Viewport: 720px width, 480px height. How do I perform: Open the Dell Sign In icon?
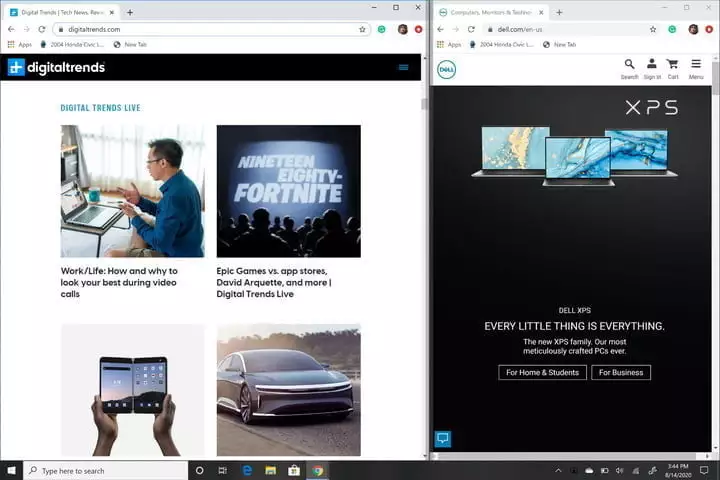pyautogui.click(x=652, y=67)
